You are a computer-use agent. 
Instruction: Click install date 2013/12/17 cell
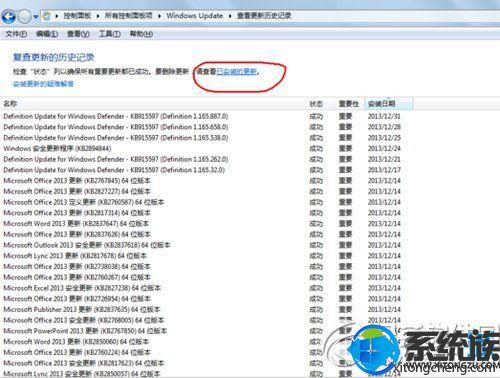tap(384, 170)
